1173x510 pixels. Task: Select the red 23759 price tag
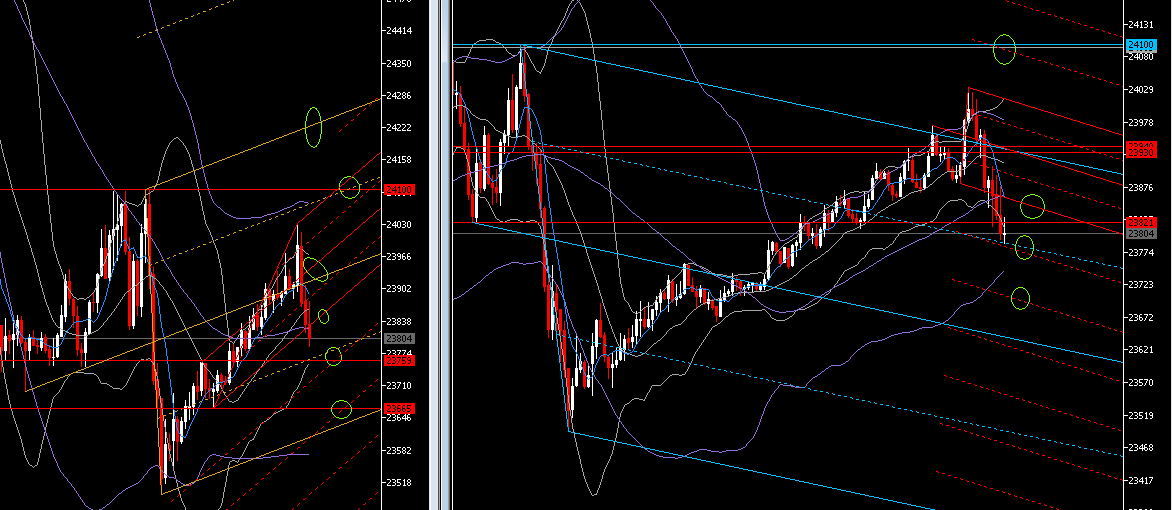[x=399, y=360]
